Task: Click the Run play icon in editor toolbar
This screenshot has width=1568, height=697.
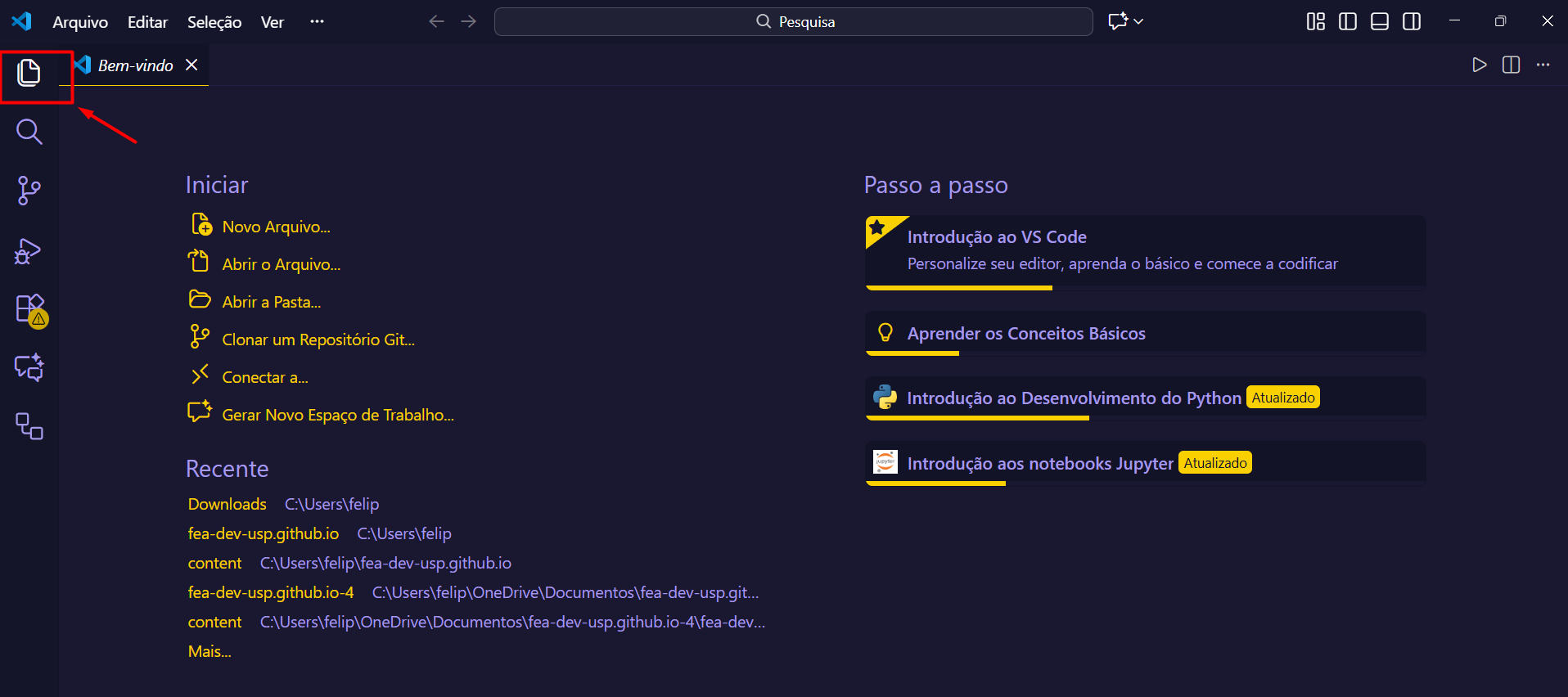Action: click(x=1479, y=65)
